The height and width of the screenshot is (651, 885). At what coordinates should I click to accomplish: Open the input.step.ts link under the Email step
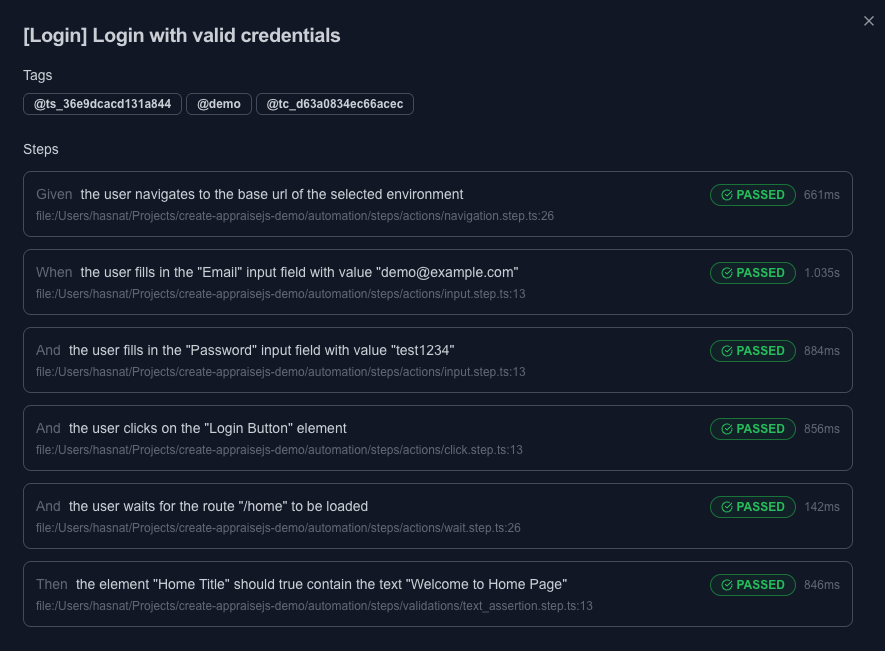(280, 294)
